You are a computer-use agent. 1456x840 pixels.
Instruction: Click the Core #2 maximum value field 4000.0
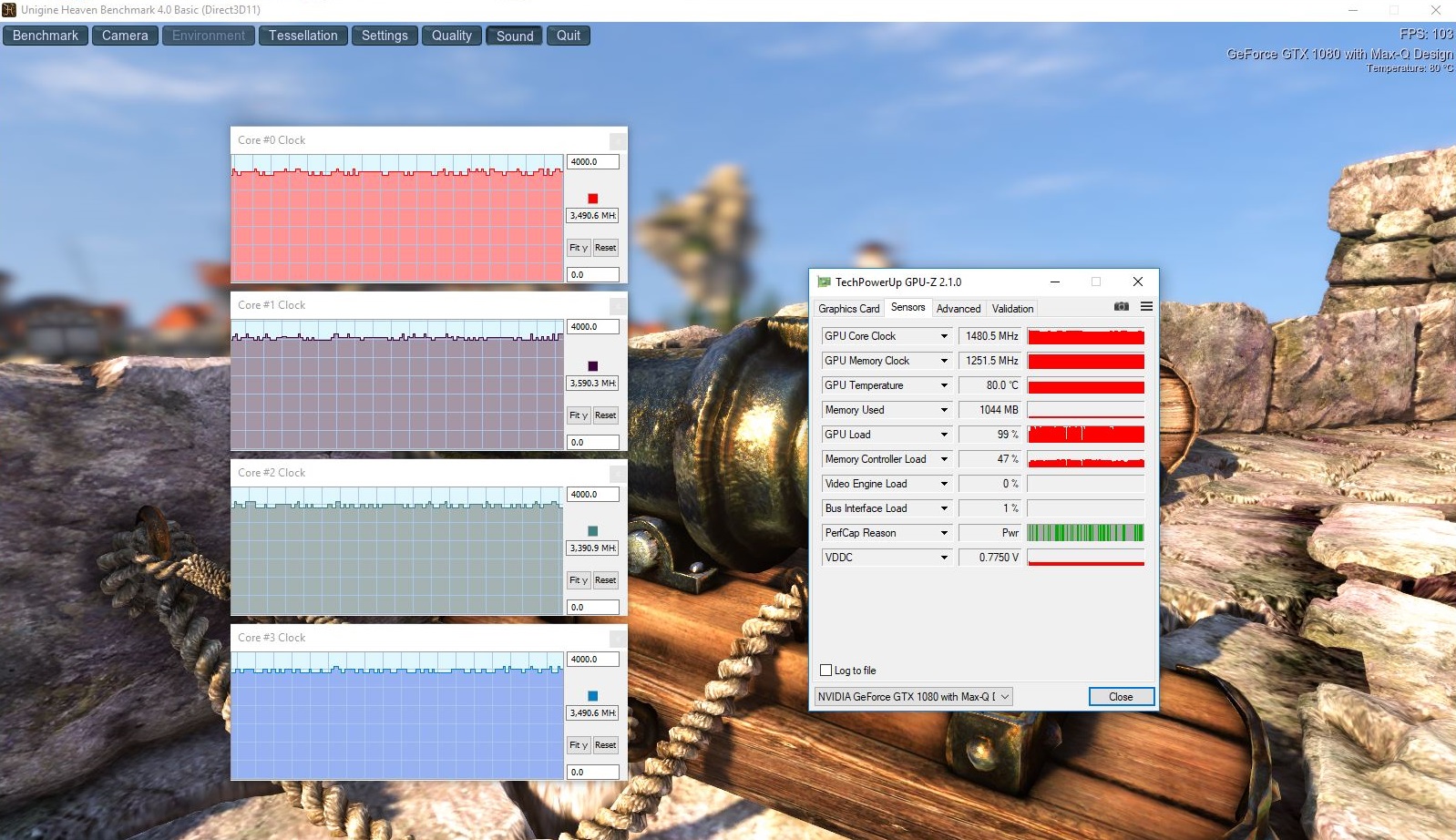[x=593, y=495]
